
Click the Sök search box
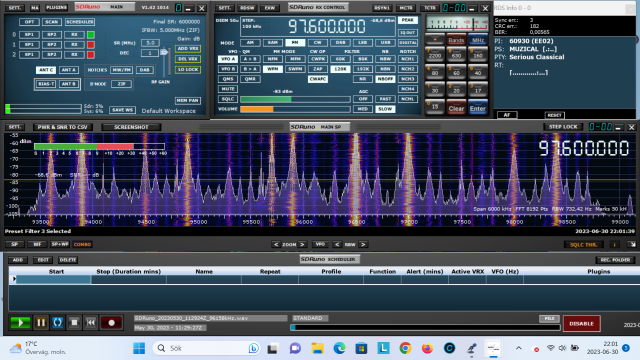[x=206, y=348]
